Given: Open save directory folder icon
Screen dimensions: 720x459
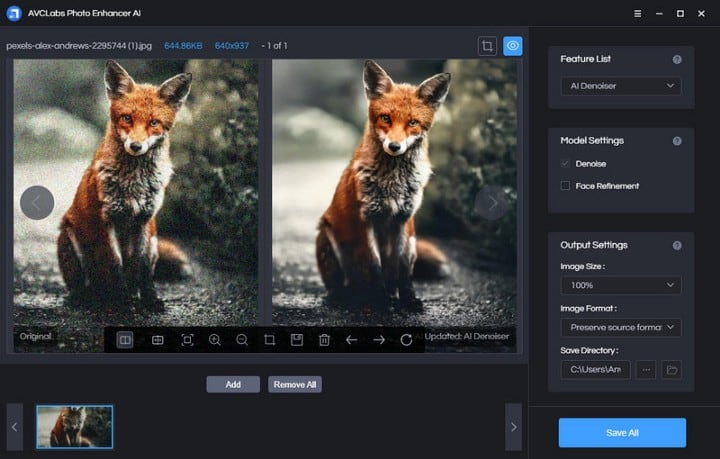Looking at the screenshot, I should pos(671,370).
